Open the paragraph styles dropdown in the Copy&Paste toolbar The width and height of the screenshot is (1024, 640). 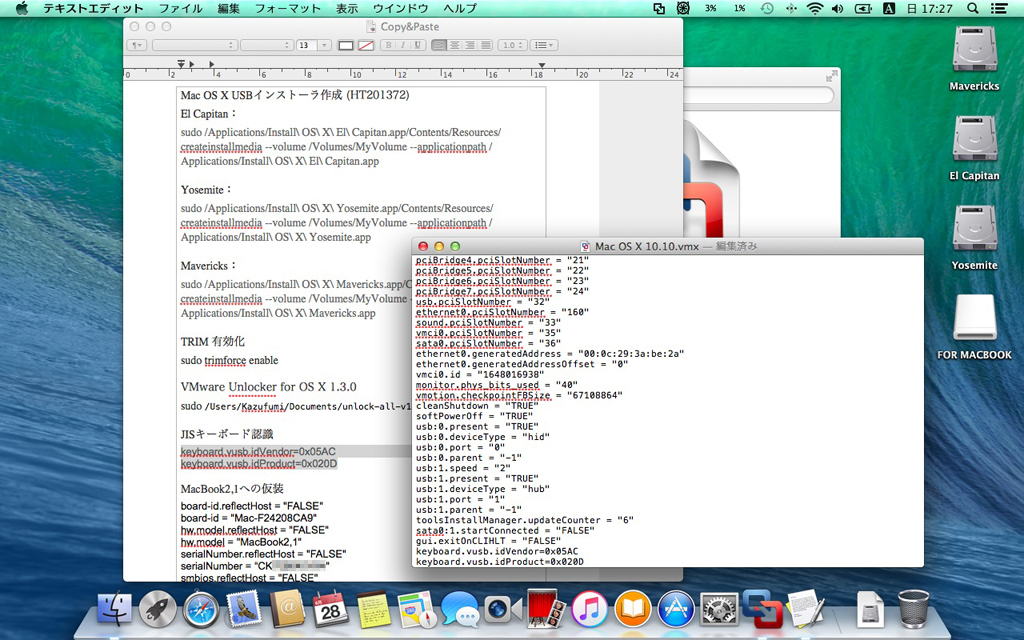click(136, 45)
